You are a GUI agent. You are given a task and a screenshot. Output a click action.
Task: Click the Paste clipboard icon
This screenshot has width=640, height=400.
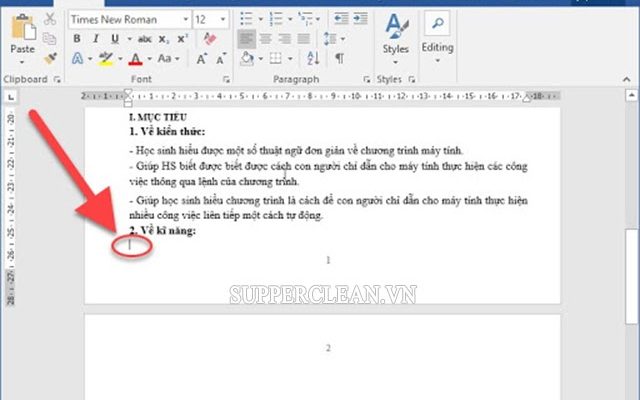(x=23, y=27)
